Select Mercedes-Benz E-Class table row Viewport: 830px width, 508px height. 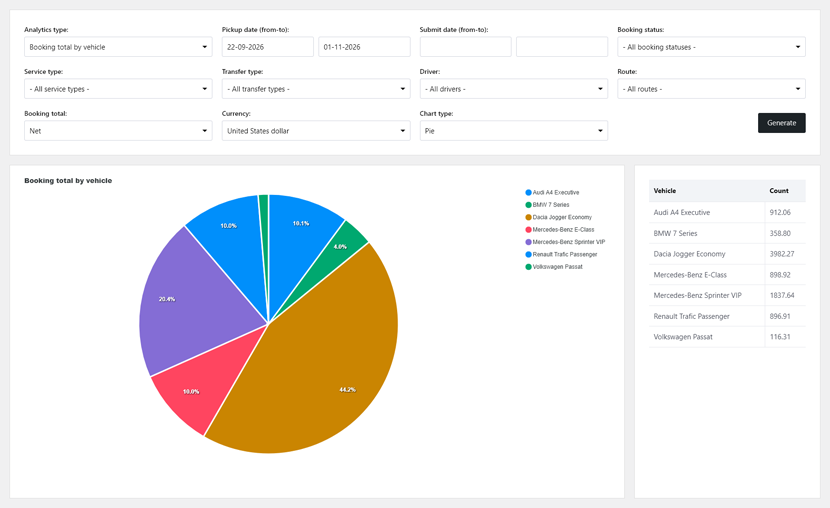tap(727, 275)
